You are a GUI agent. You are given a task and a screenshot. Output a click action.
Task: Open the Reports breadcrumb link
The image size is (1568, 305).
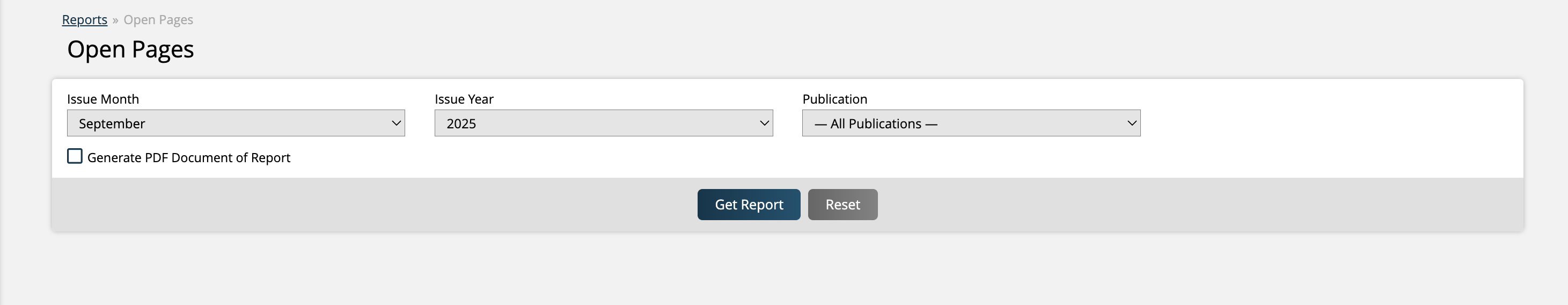(x=85, y=19)
